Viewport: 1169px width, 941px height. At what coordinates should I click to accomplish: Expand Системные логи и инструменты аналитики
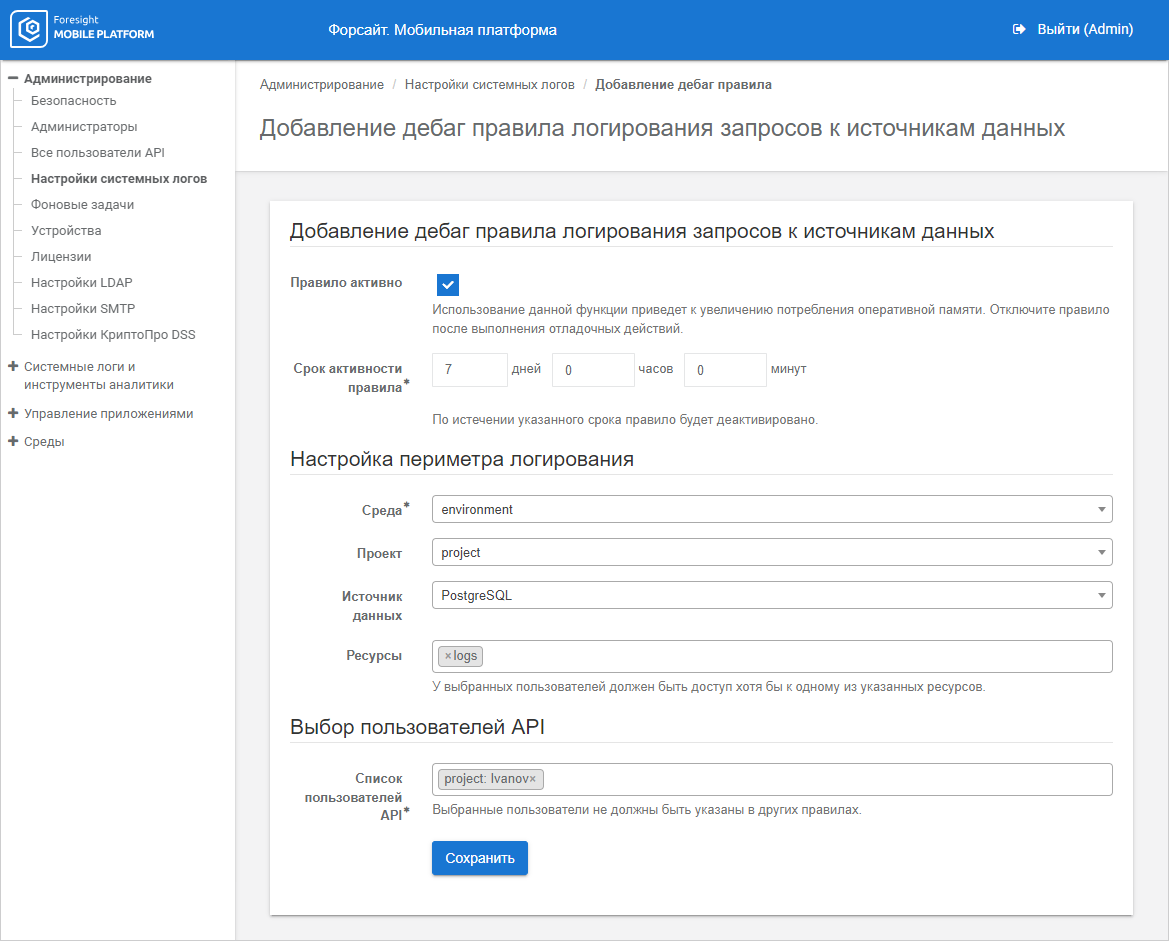[13, 367]
